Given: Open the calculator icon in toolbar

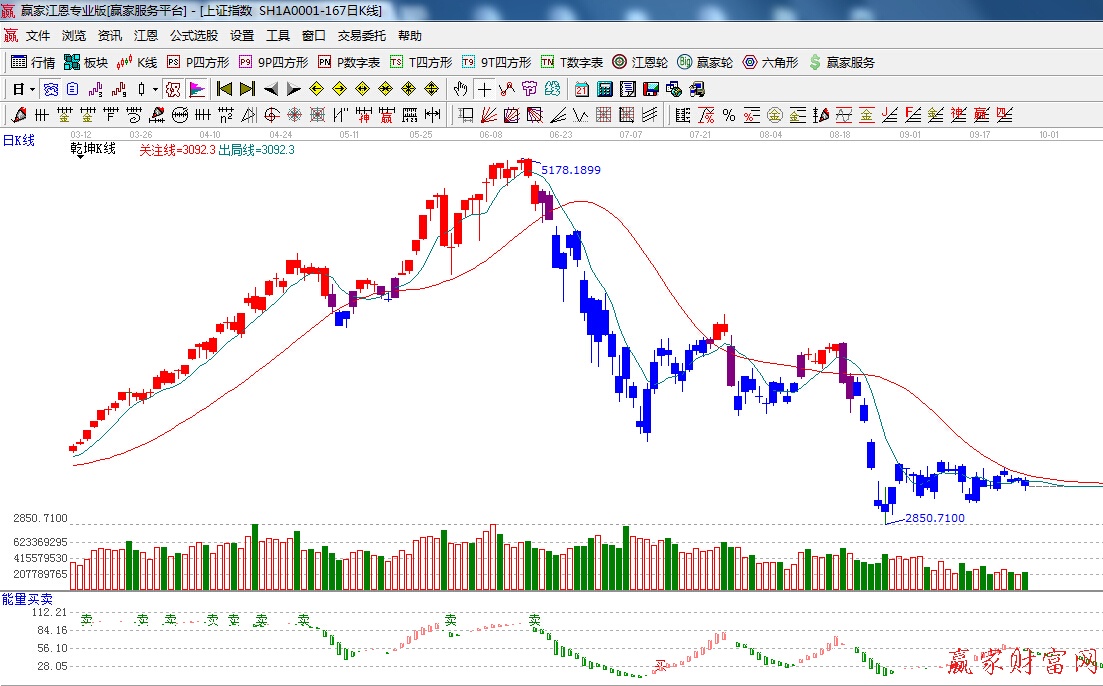Looking at the screenshot, I should [x=604, y=89].
